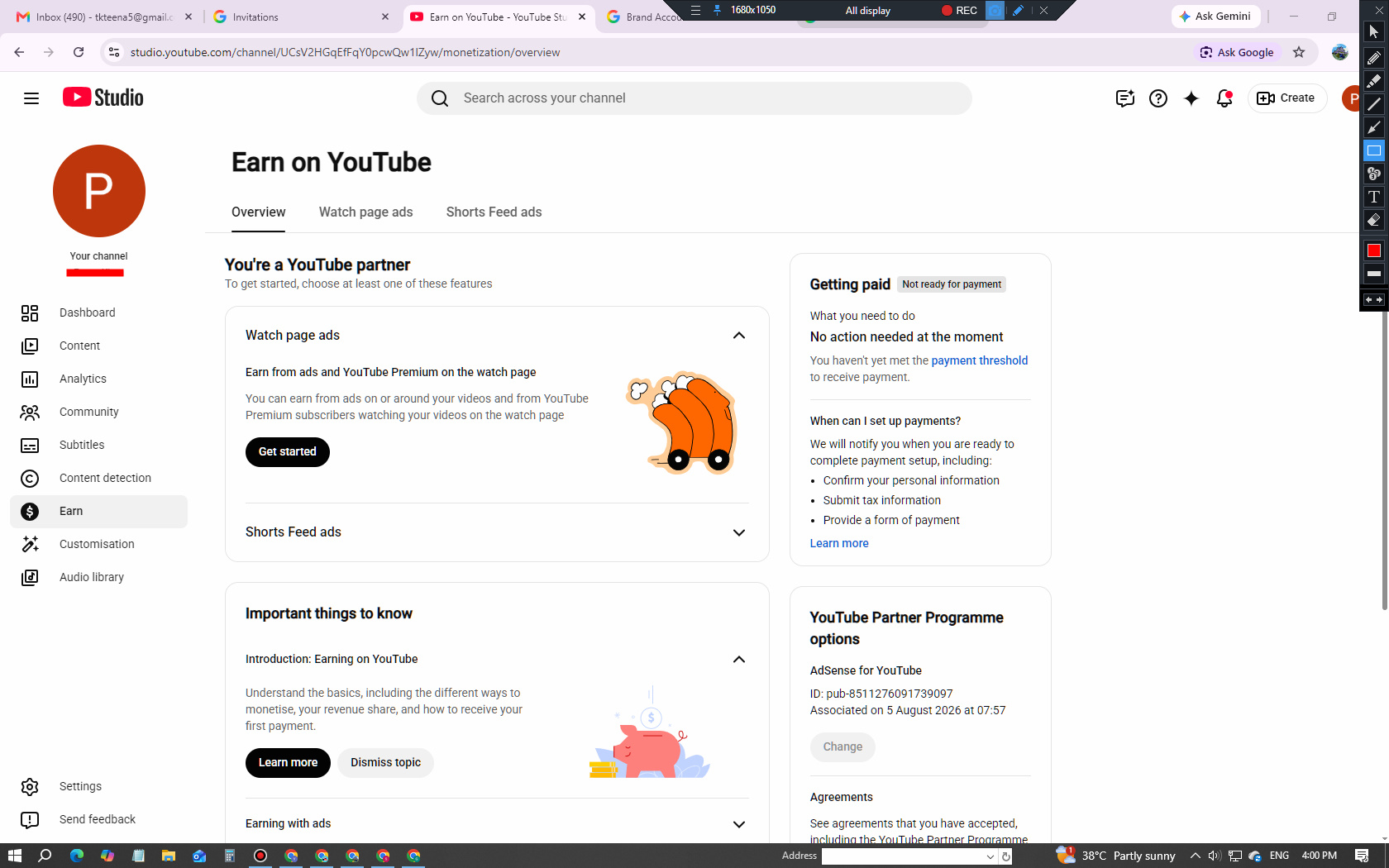Click Learn more button under Introduction topic
Viewport: 1389px width, 868px height.
pyautogui.click(x=288, y=763)
